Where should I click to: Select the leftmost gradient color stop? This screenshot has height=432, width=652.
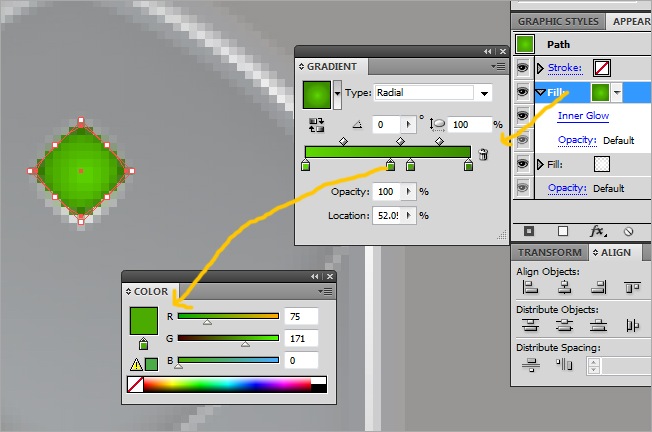305,165
